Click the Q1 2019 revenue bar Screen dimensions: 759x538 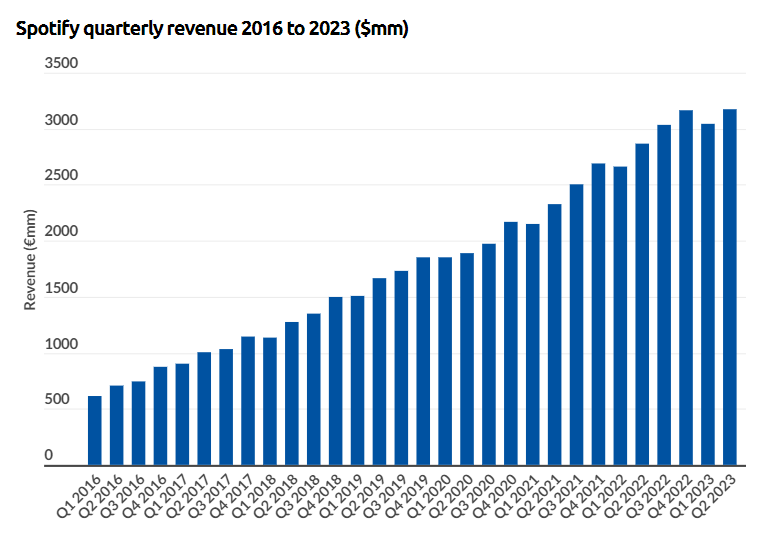click(358, 381)
